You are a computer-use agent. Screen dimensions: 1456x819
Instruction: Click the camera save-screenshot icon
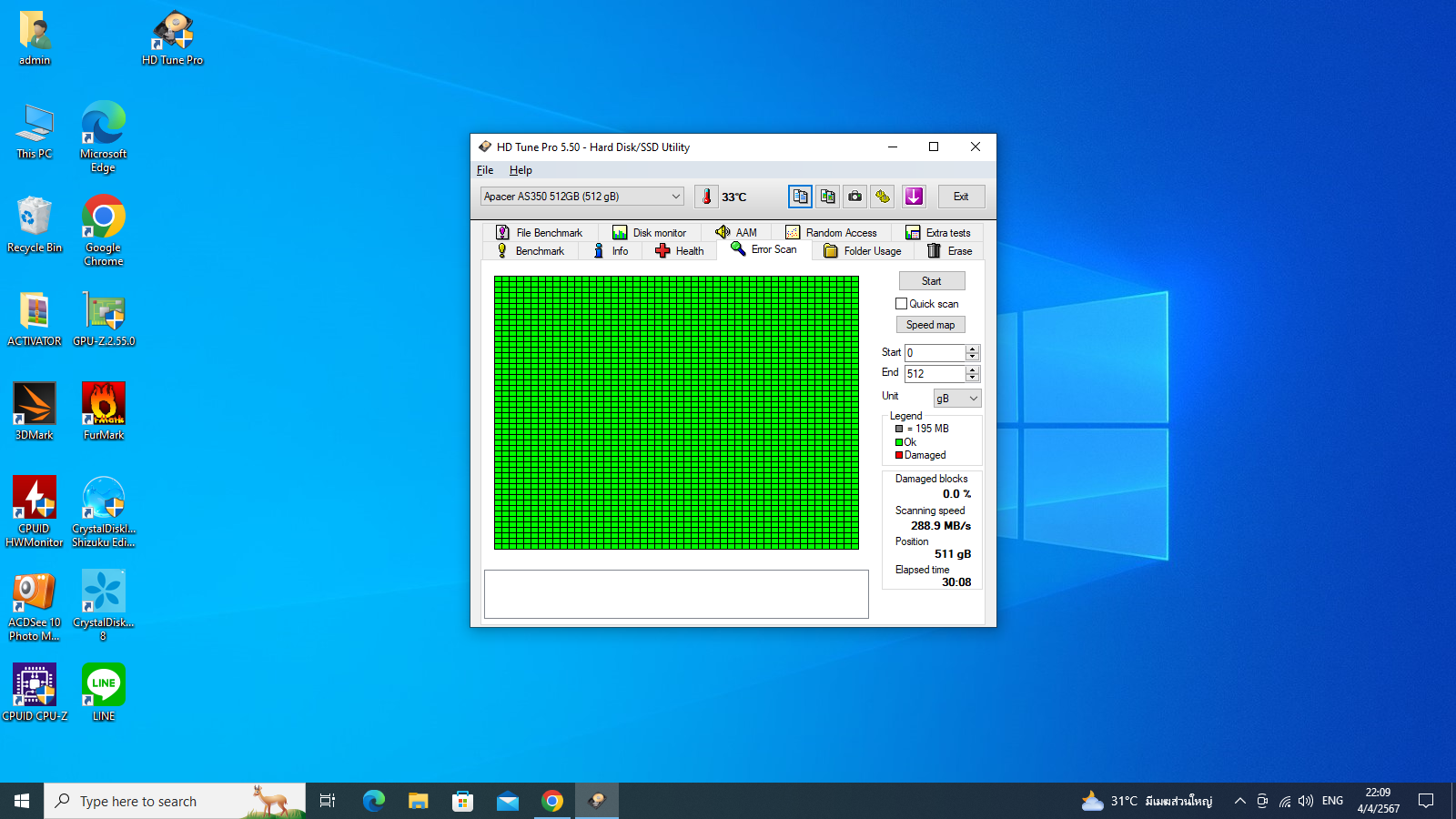point(855,197)
